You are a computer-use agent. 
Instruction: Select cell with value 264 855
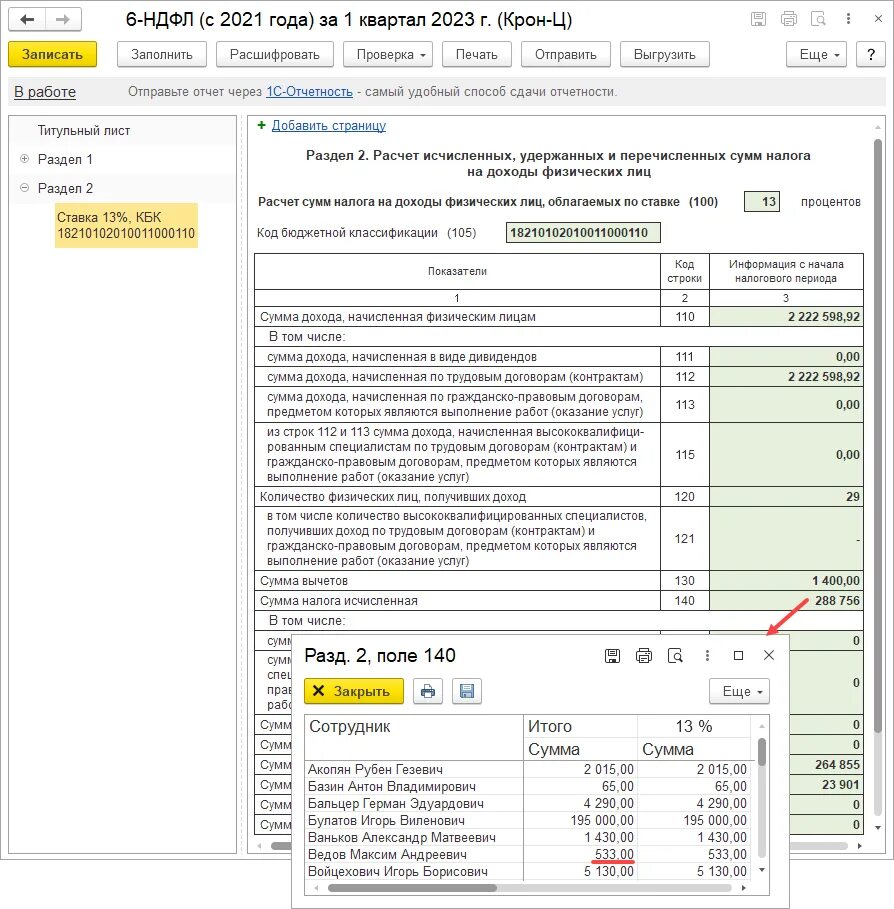point(826,765)
